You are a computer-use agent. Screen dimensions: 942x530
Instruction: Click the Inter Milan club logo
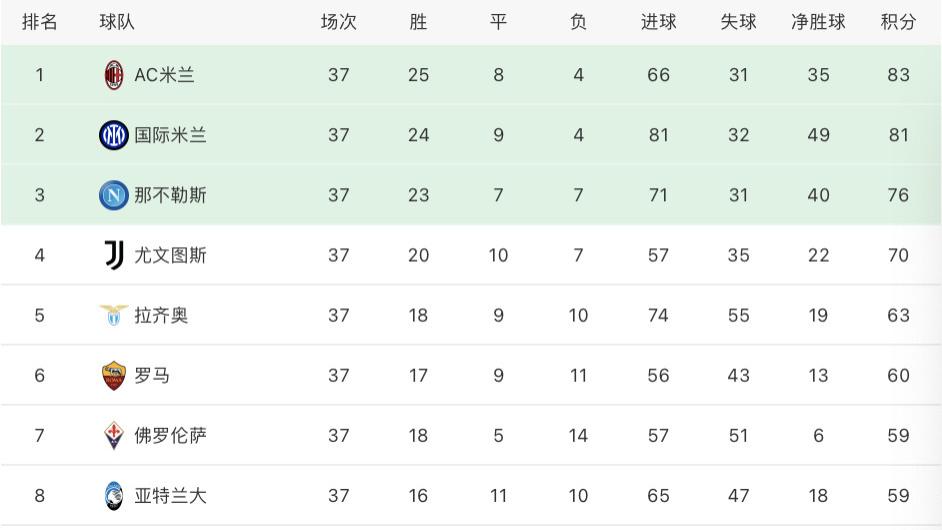114,135
